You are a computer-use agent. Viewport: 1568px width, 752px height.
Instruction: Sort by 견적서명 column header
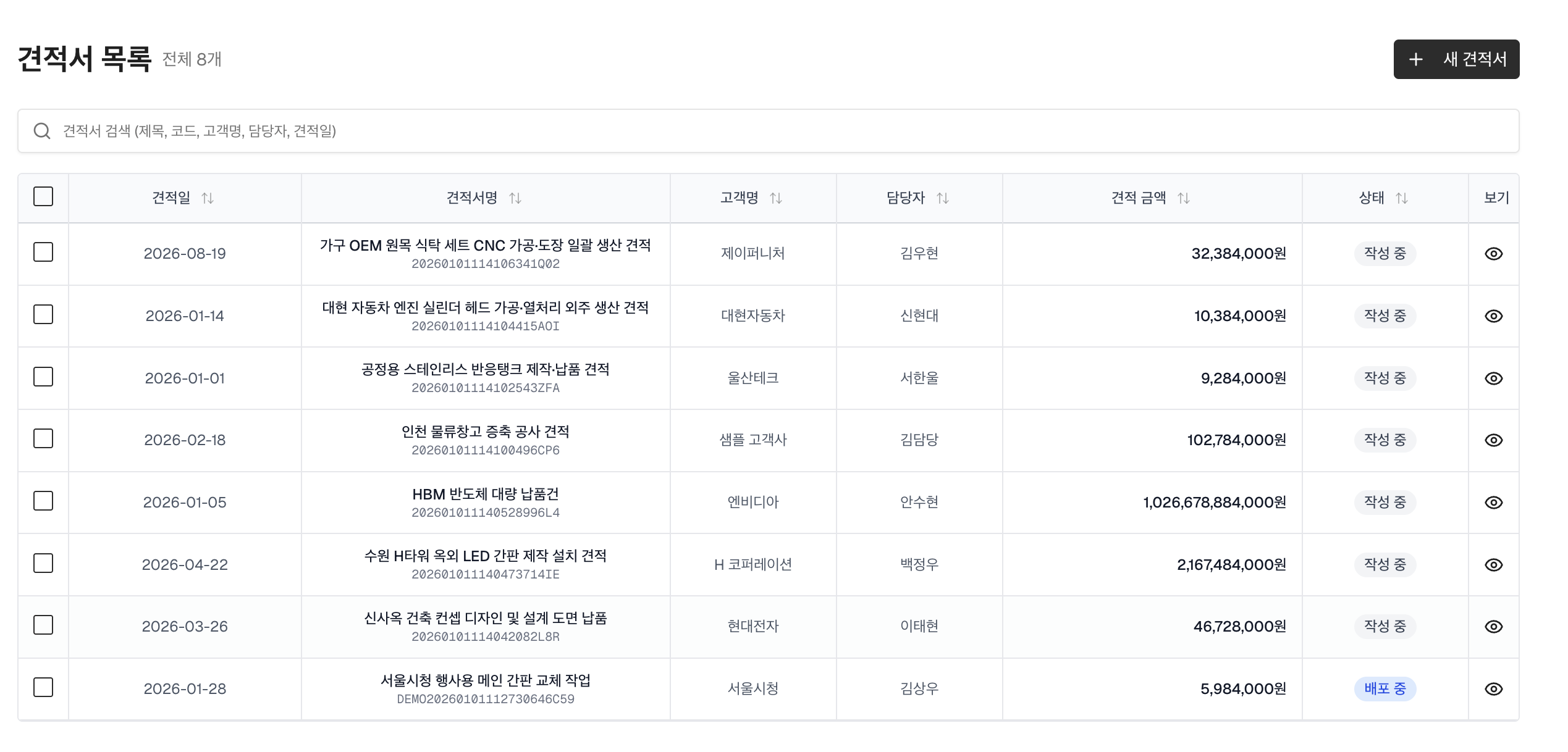[x=515, y=198]
